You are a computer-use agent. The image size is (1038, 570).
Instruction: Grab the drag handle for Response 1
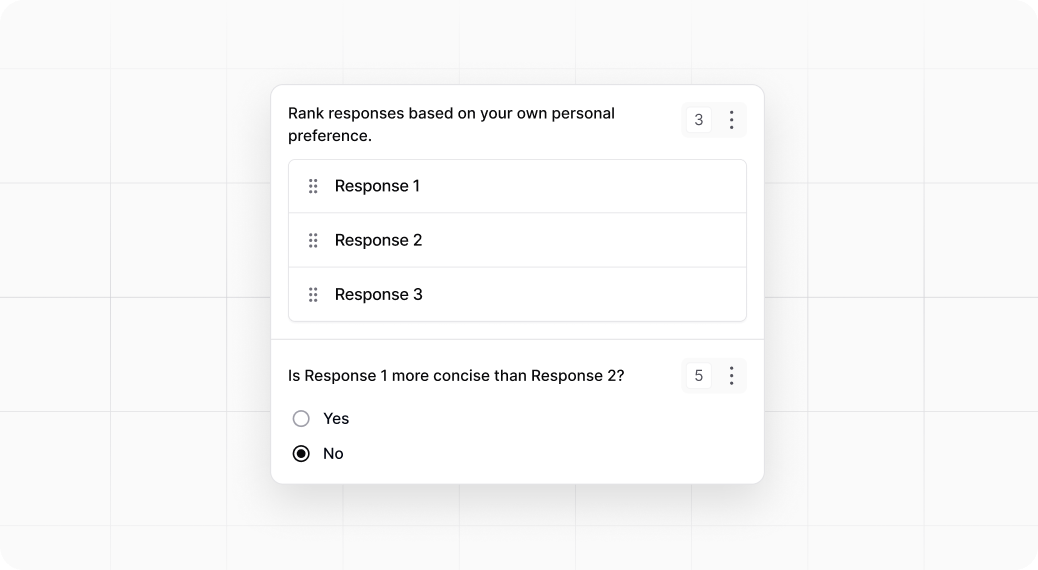(313, 186)
